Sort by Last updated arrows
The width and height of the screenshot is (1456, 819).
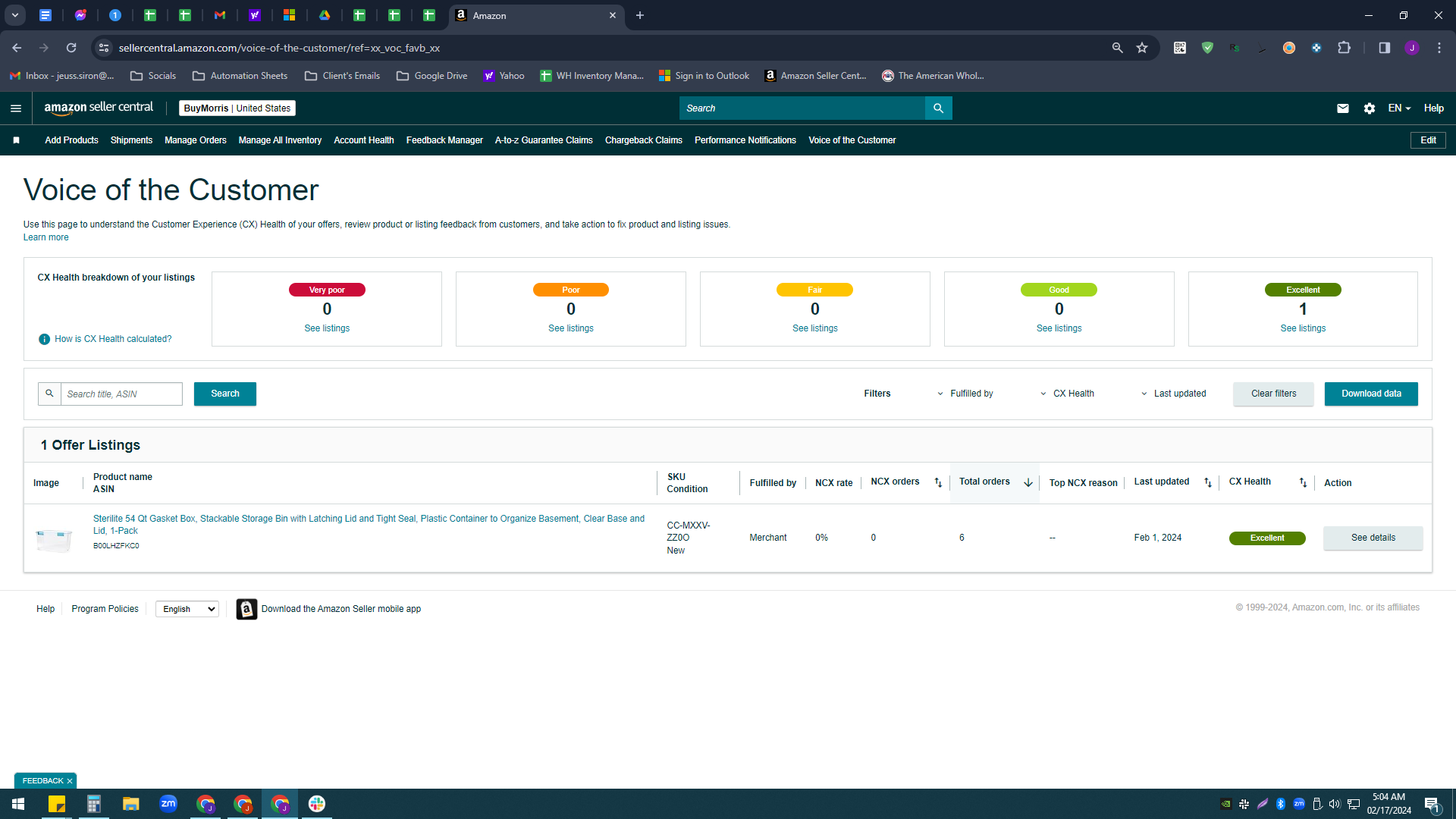pos(1208,482)
